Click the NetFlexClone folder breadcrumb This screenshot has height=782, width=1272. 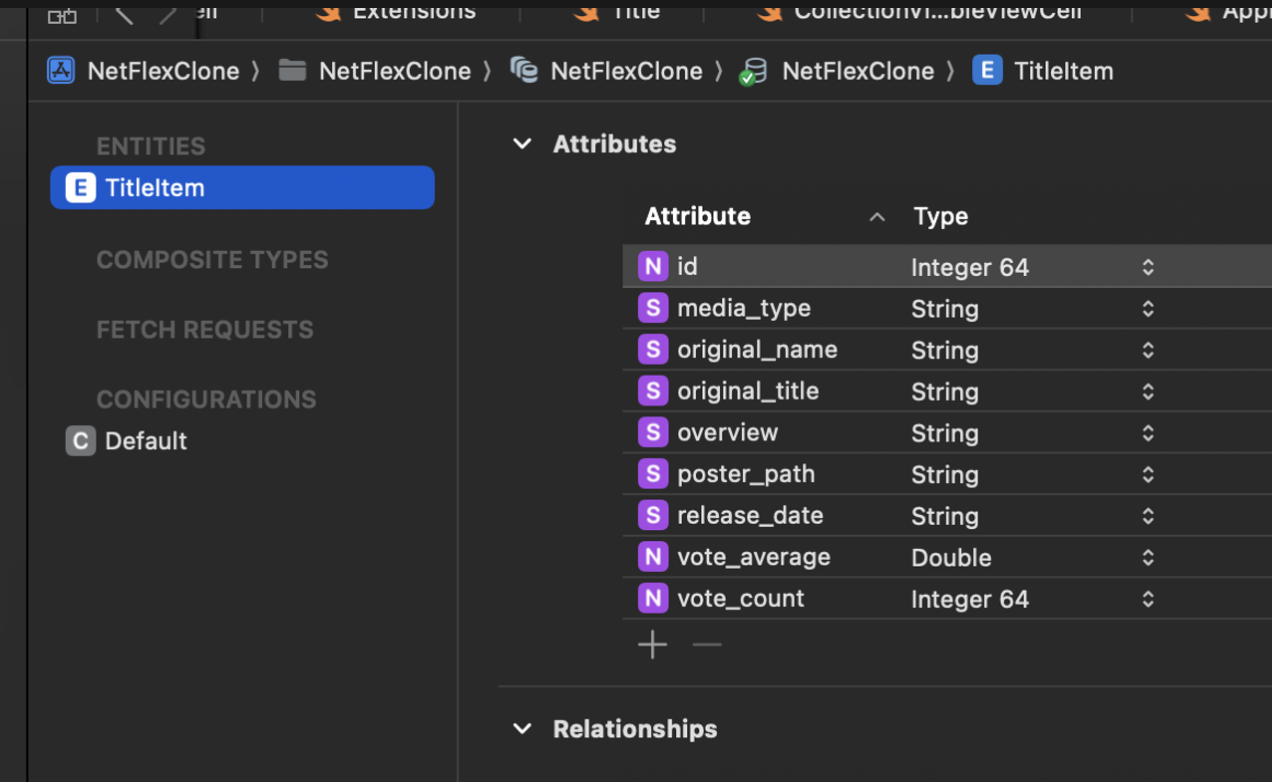coord(395,71)
